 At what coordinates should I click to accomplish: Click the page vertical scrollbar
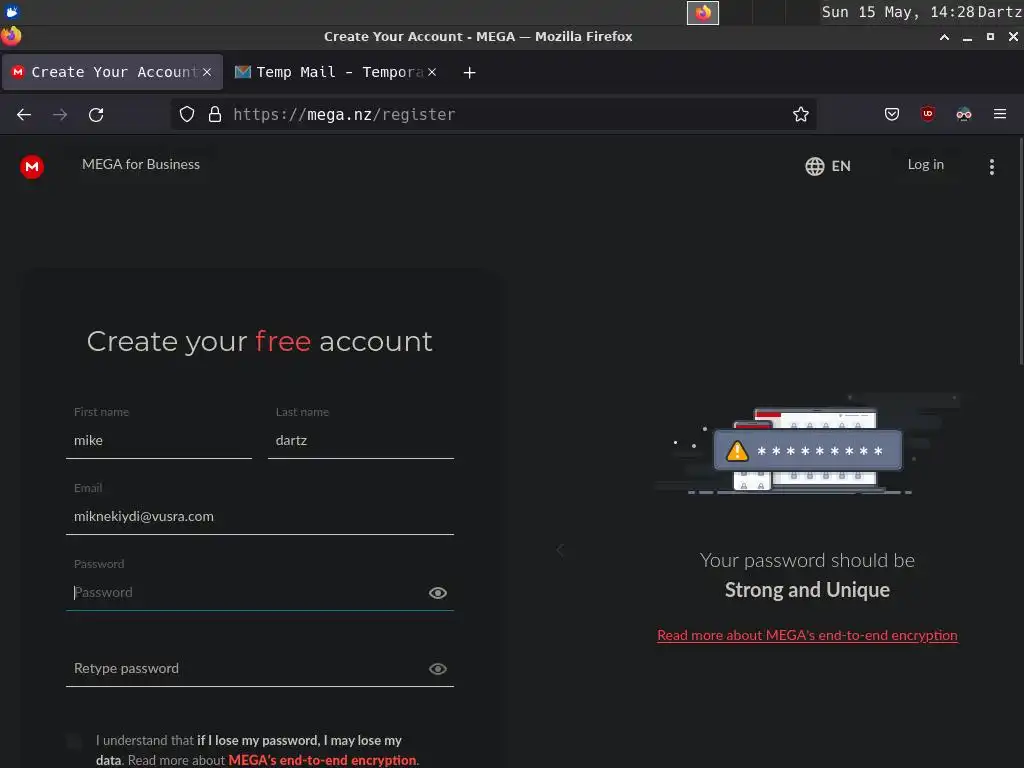point(1020,251)
